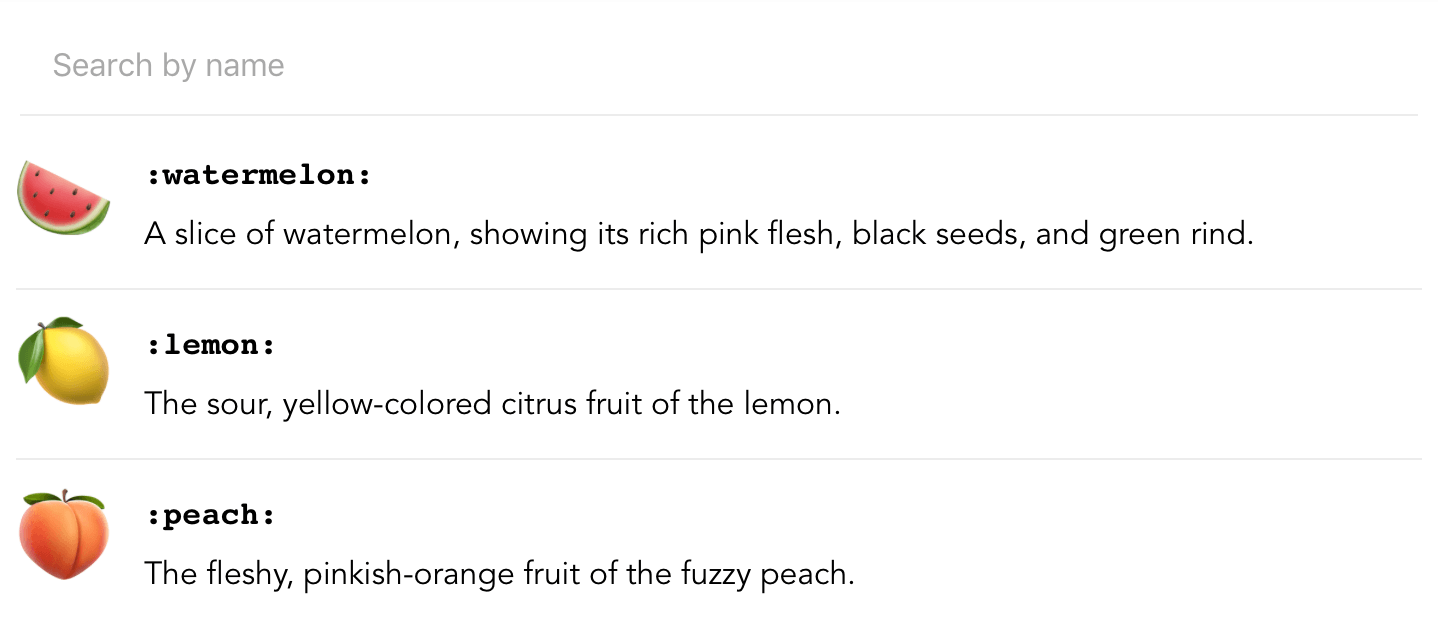Click the yellow lemon emoji

(64, 361)
